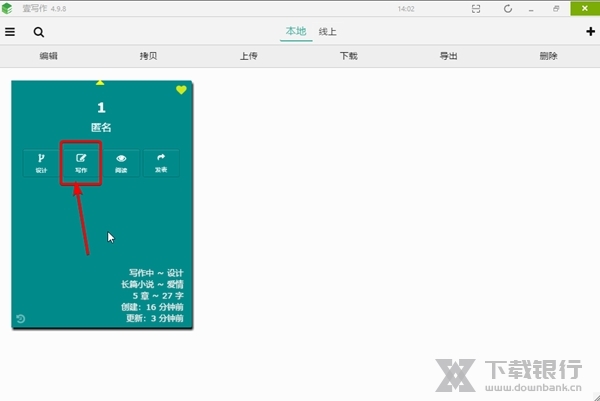Expand the small triangle atop the card
This screenshot has width=600, height=401.
coord(100,82)
